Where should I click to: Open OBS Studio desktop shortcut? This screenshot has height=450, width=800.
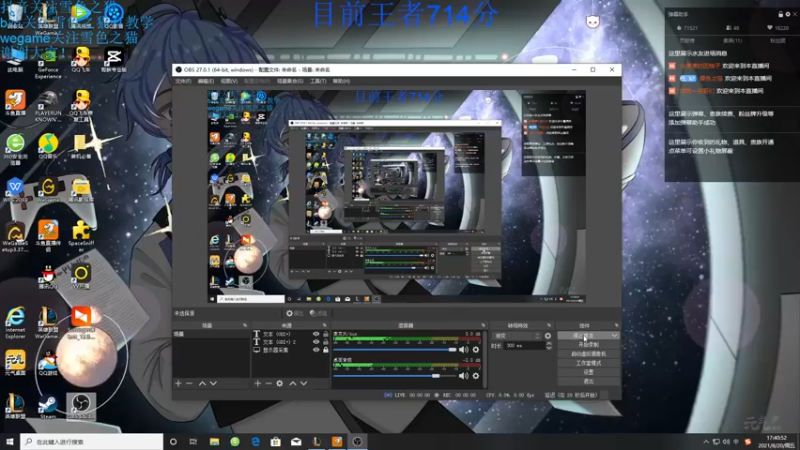coord(81,407)
